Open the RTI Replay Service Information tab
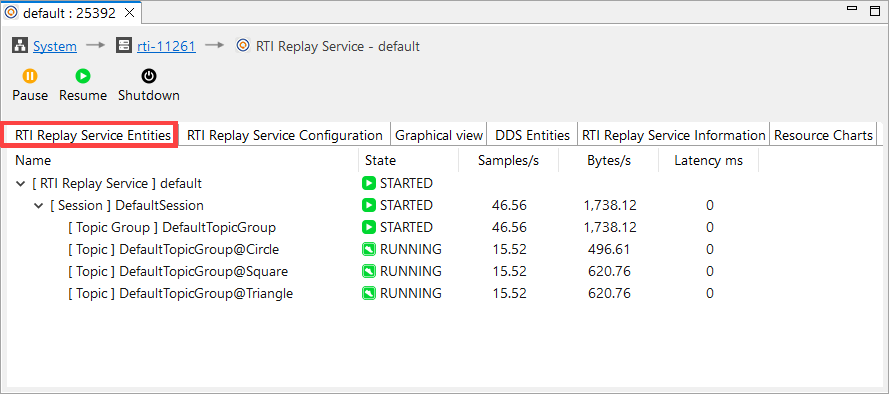 [674, 135]
